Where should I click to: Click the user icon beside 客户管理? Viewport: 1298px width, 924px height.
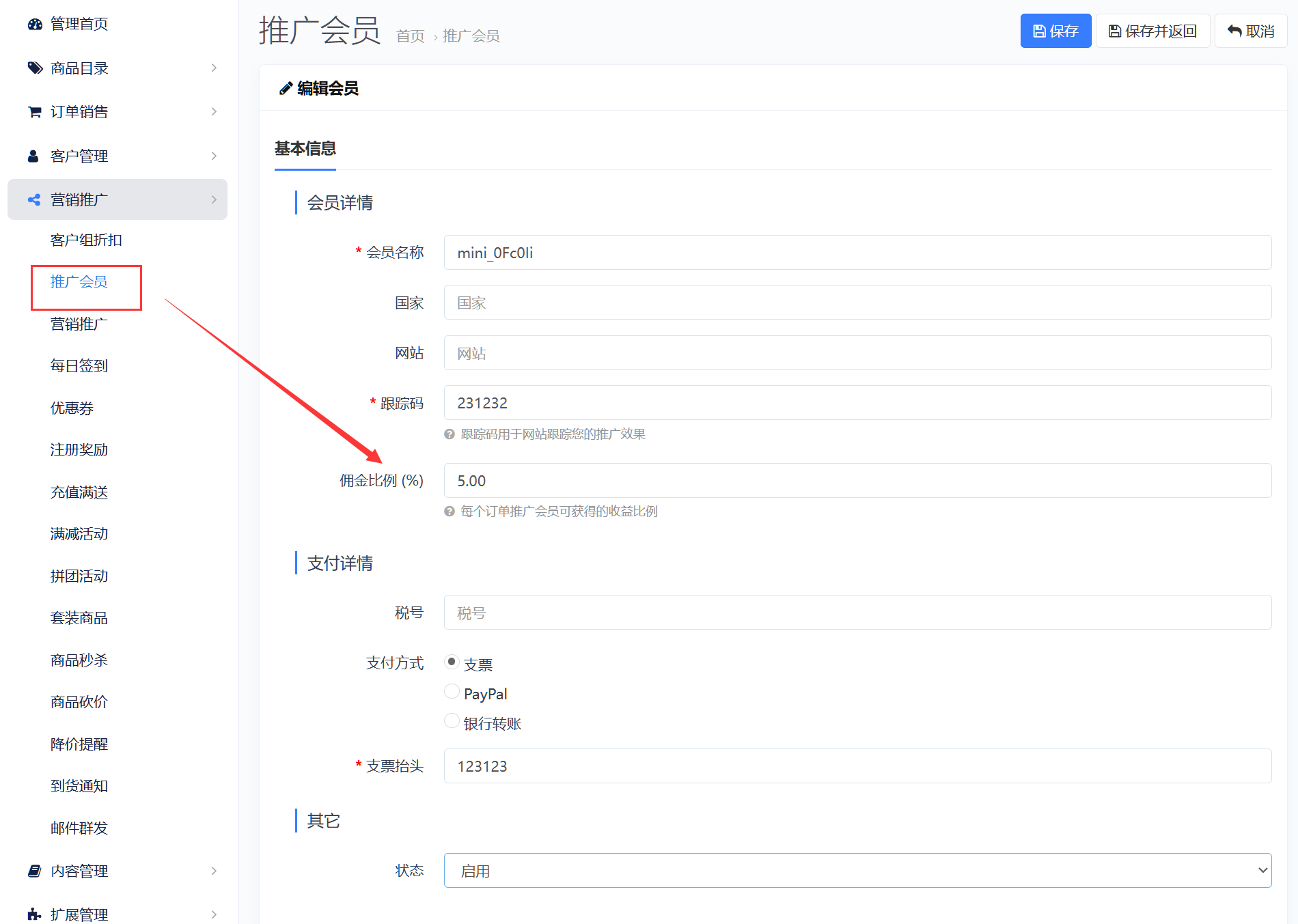(33, 156)
